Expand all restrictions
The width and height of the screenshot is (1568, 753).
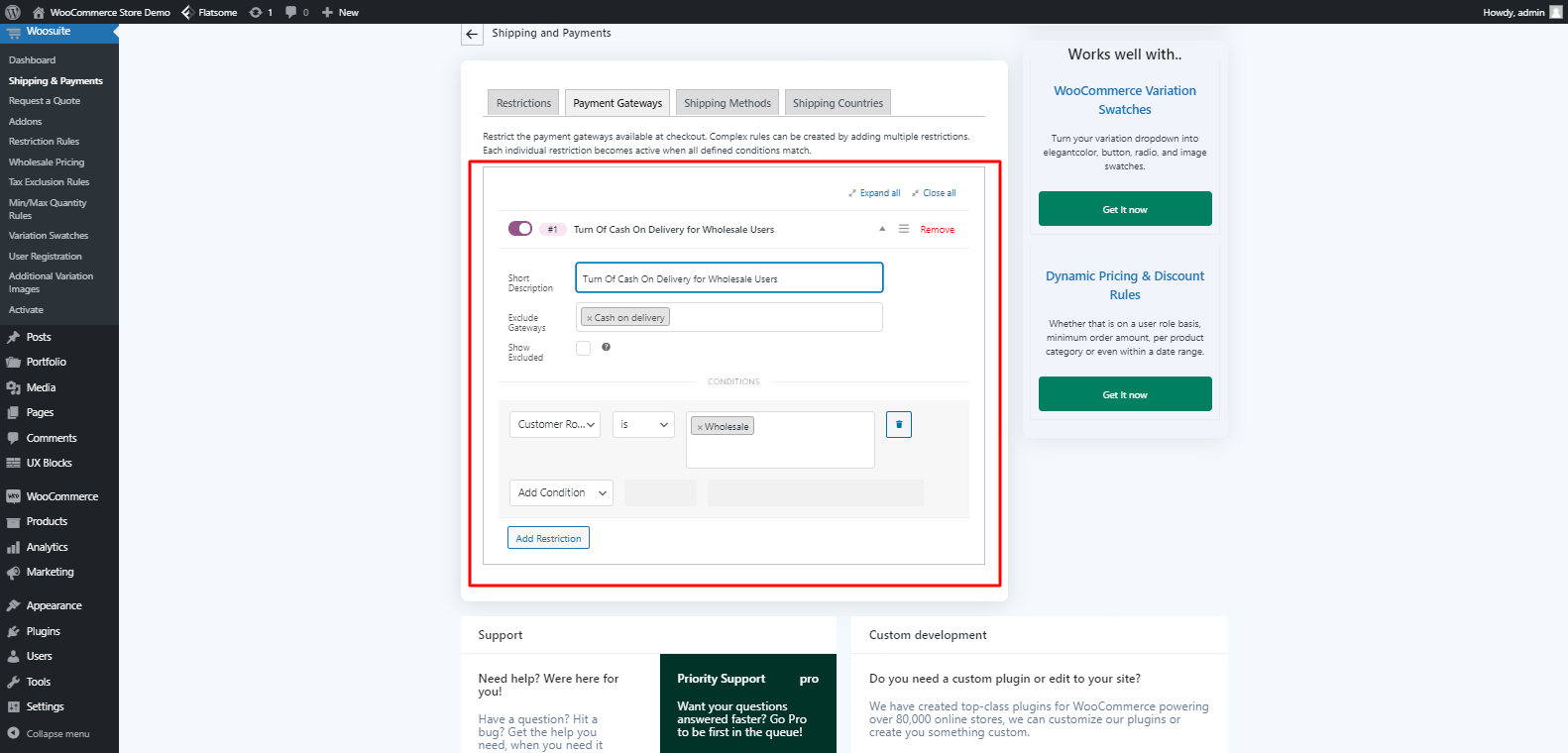tap(874, 193)
